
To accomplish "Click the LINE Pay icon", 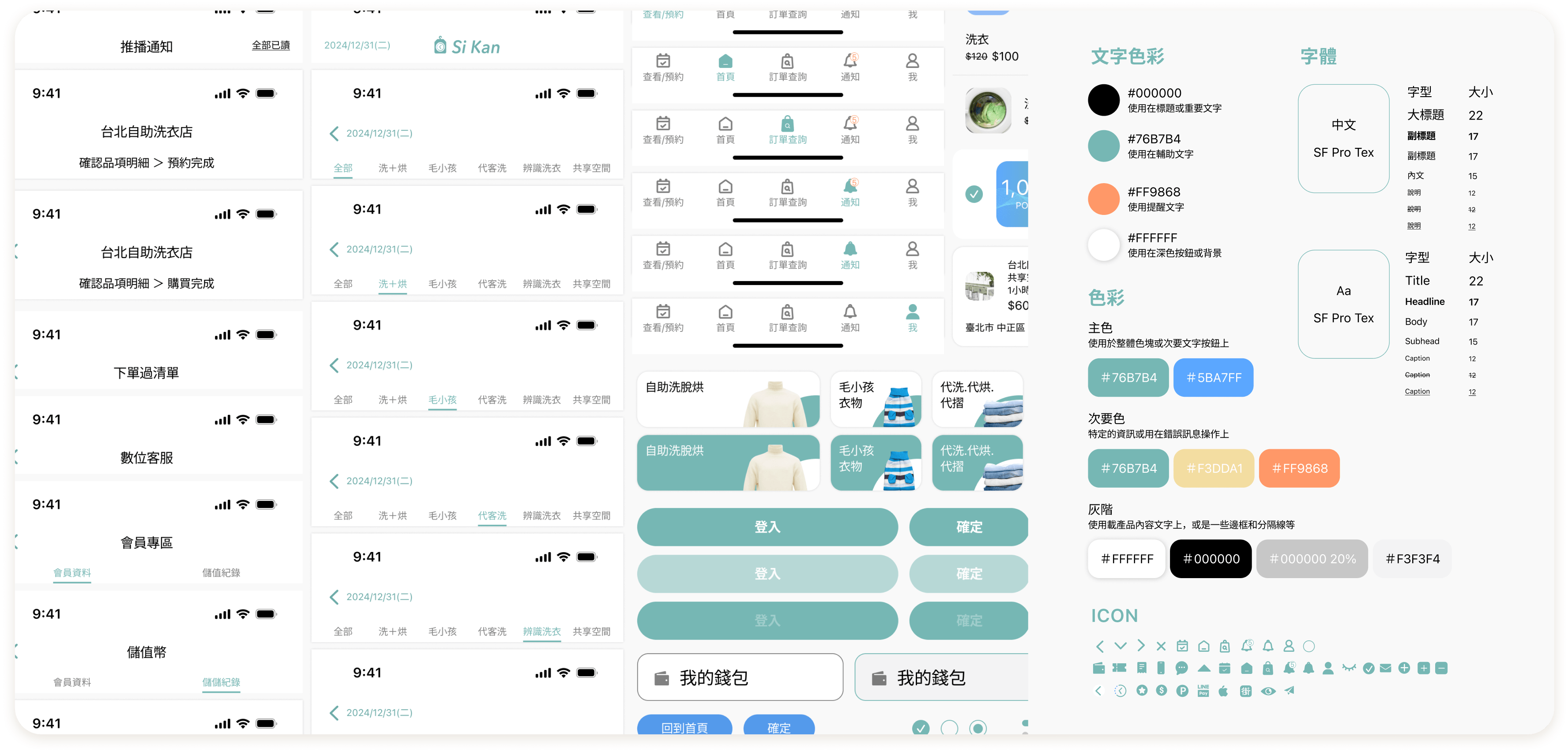I will [1203, 691].
